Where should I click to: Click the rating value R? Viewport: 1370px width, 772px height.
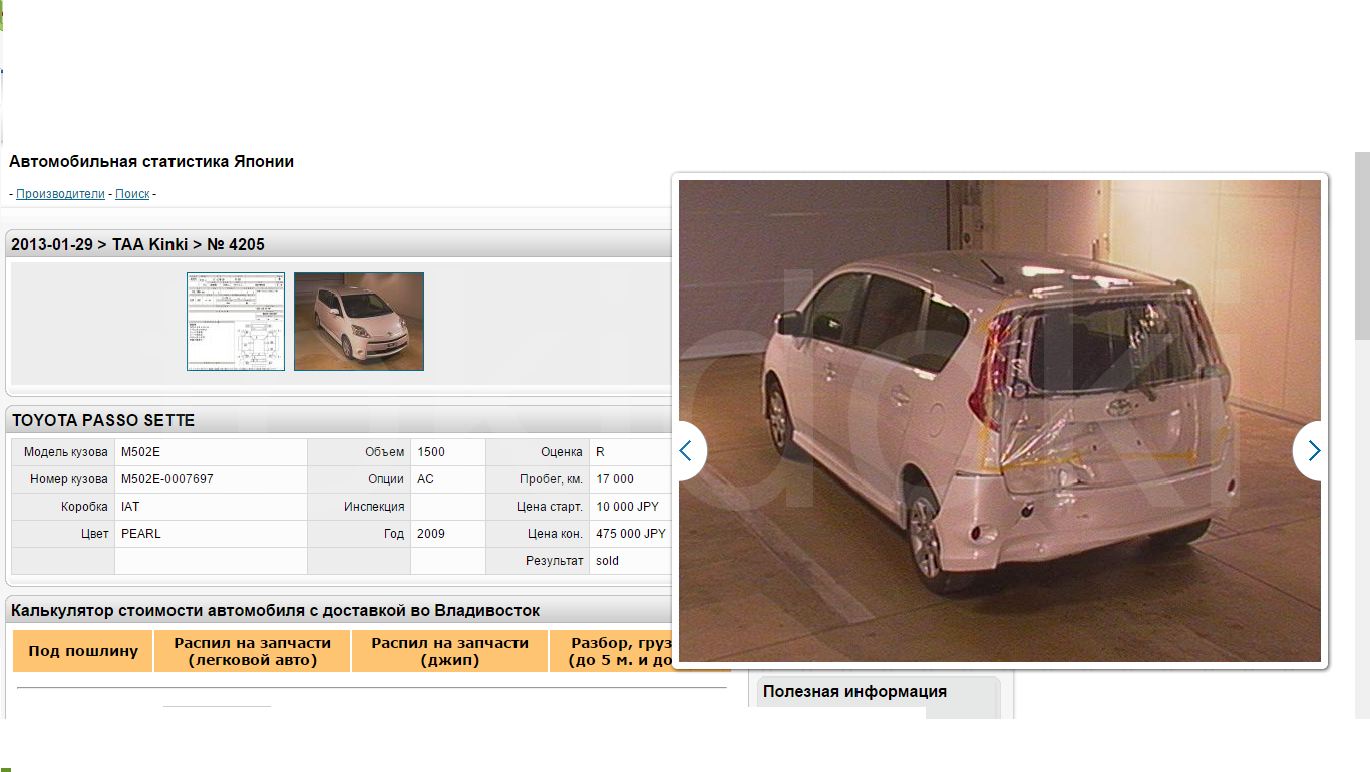[600, 452]
